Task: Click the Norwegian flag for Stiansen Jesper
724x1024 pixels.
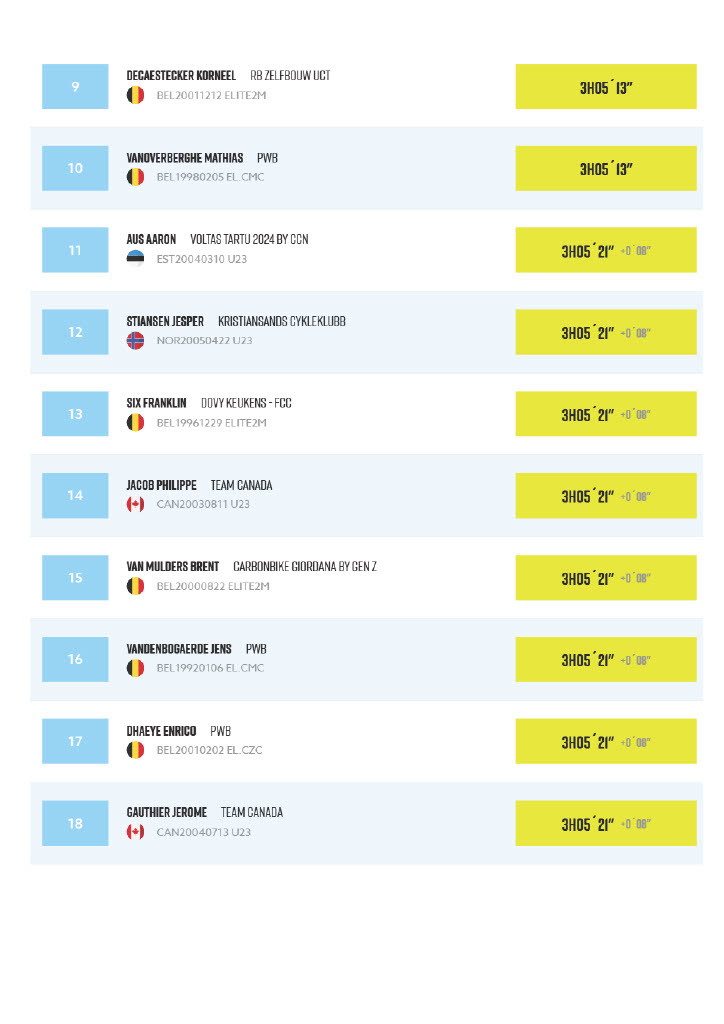Action: [x=135, y=341]
